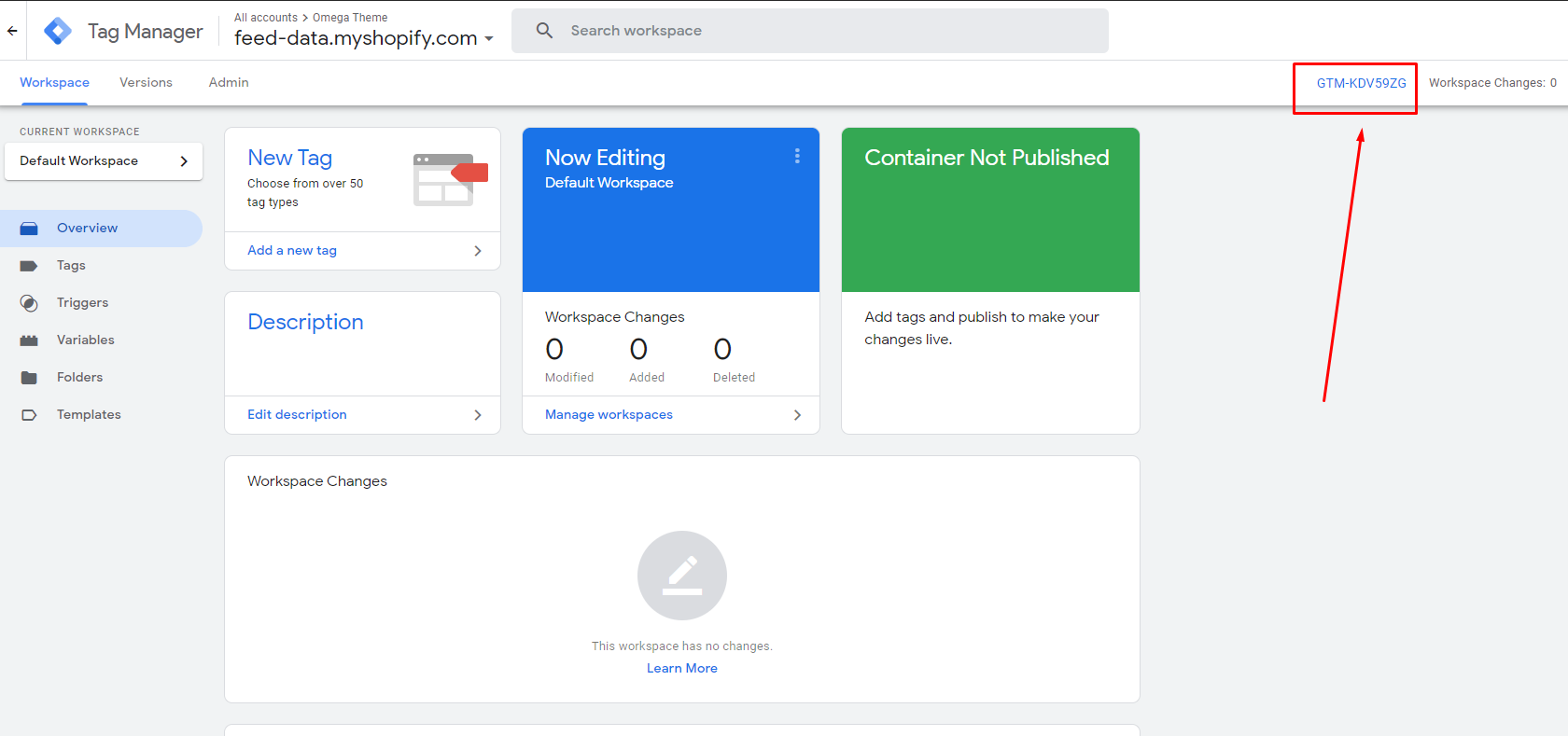
Task: Expand the container name dropdown
Action: point(488,39)
